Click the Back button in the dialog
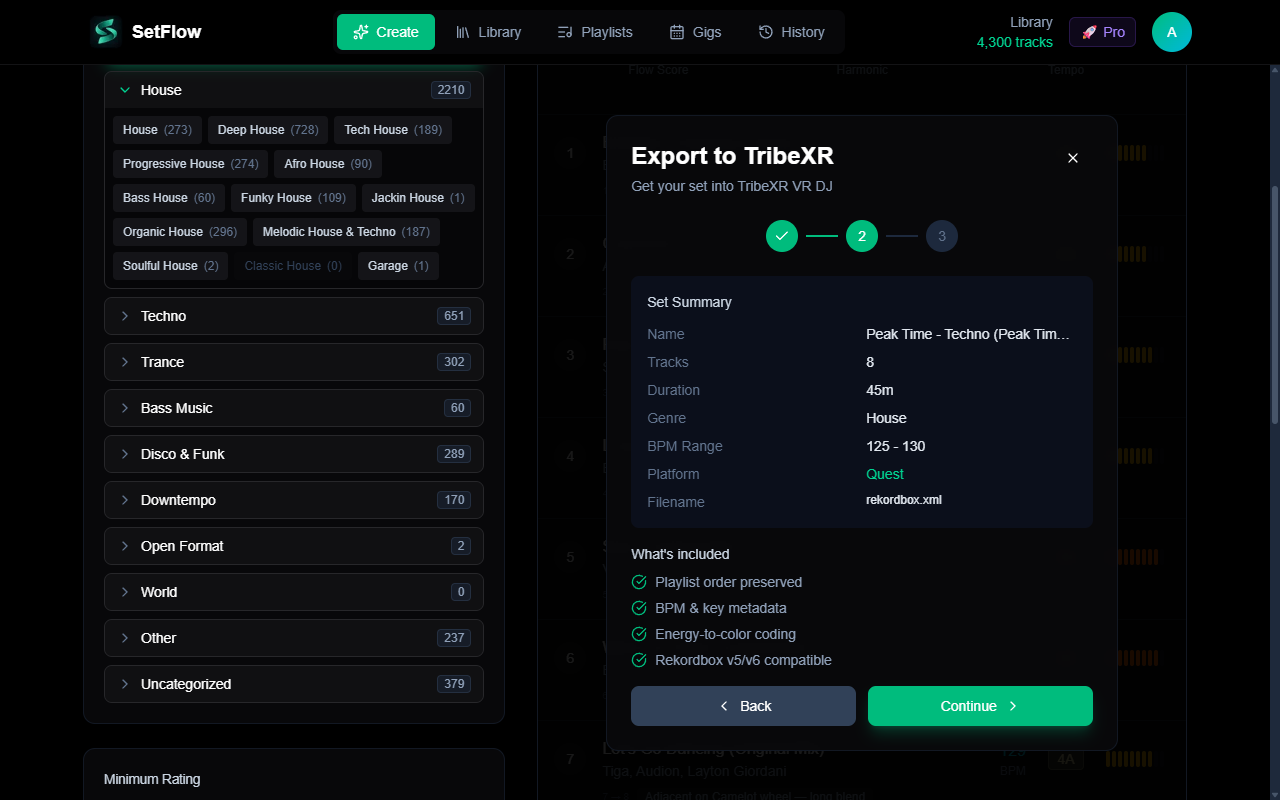 [742, 705]
